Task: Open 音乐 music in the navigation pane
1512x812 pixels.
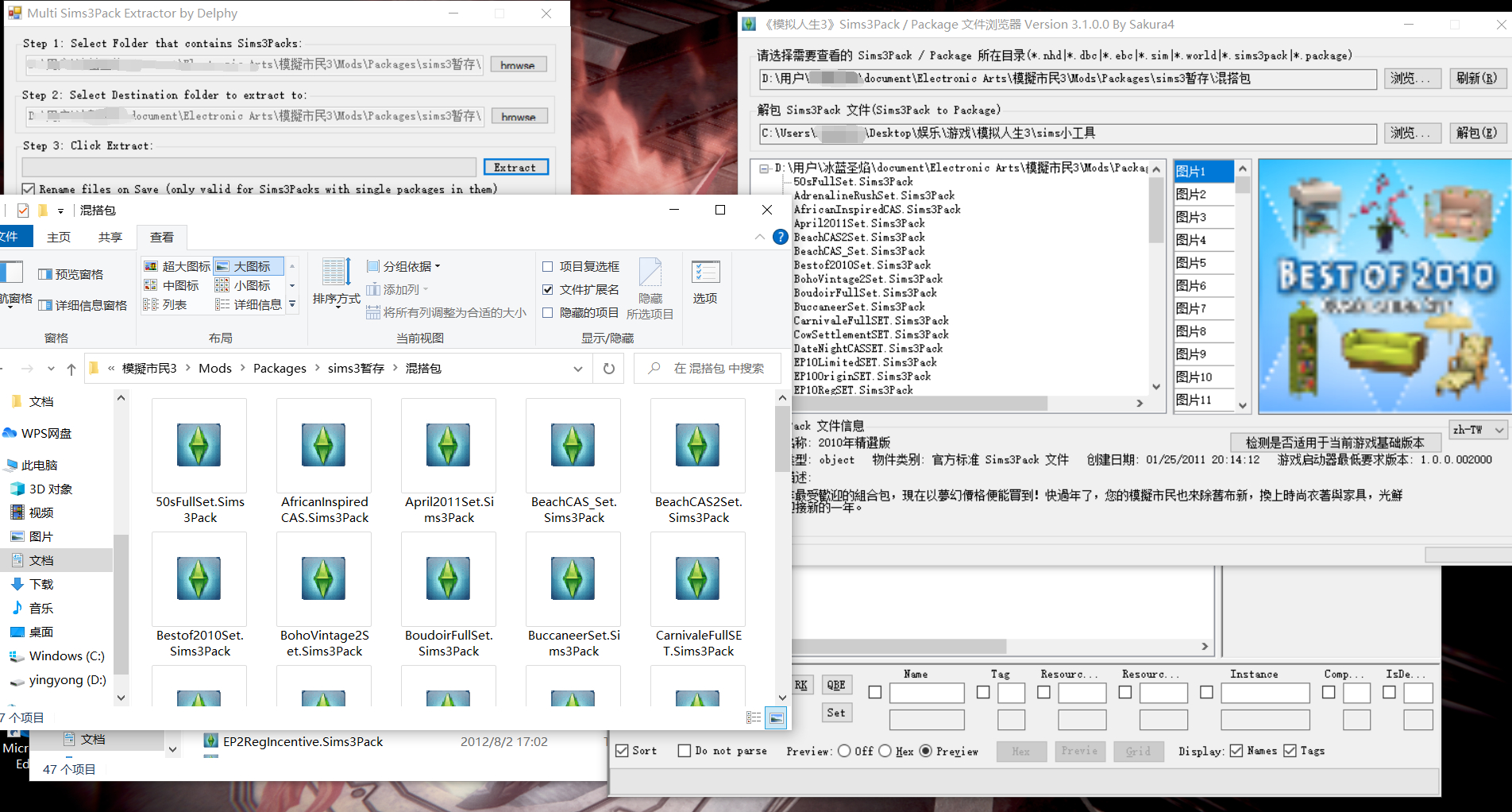Action: (x=41, y=608)
